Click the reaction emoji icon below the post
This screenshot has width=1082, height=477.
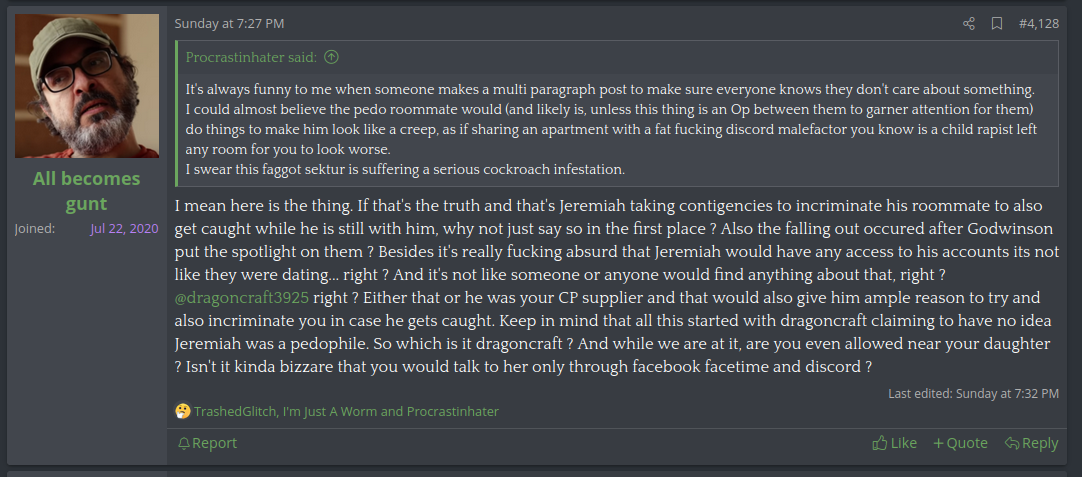tap(182, 411)
